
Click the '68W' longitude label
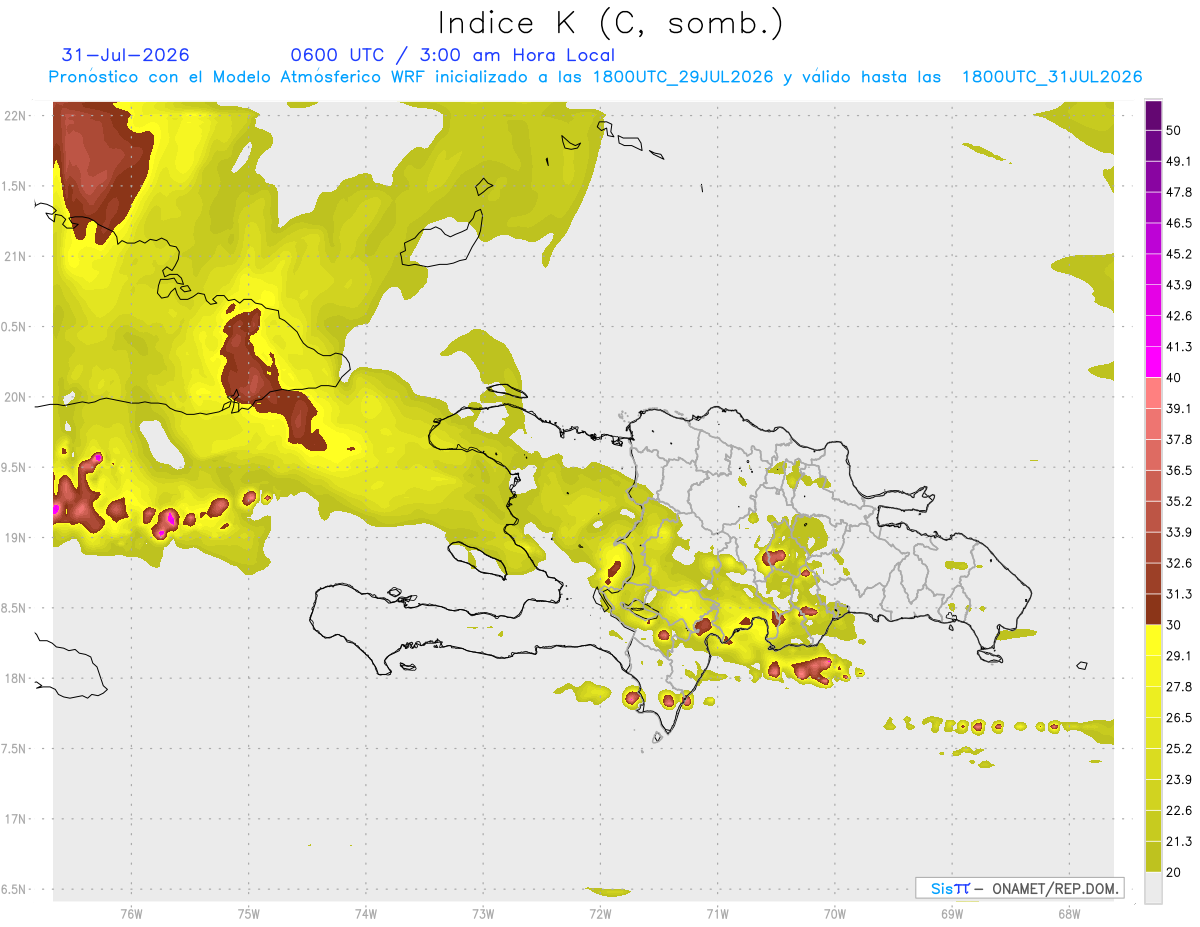pyautogui.click(x=1069, y=913)
